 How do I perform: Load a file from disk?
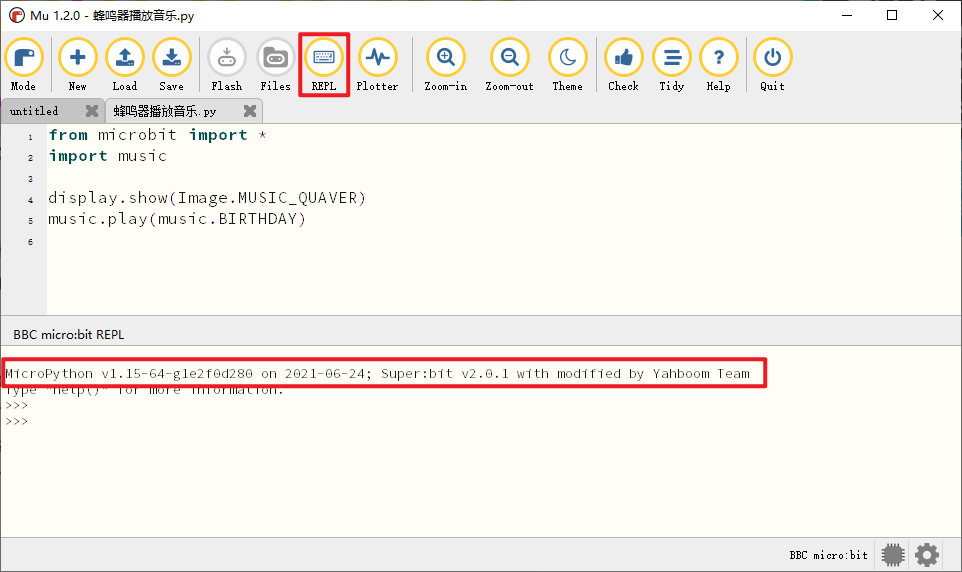[125, 64]
